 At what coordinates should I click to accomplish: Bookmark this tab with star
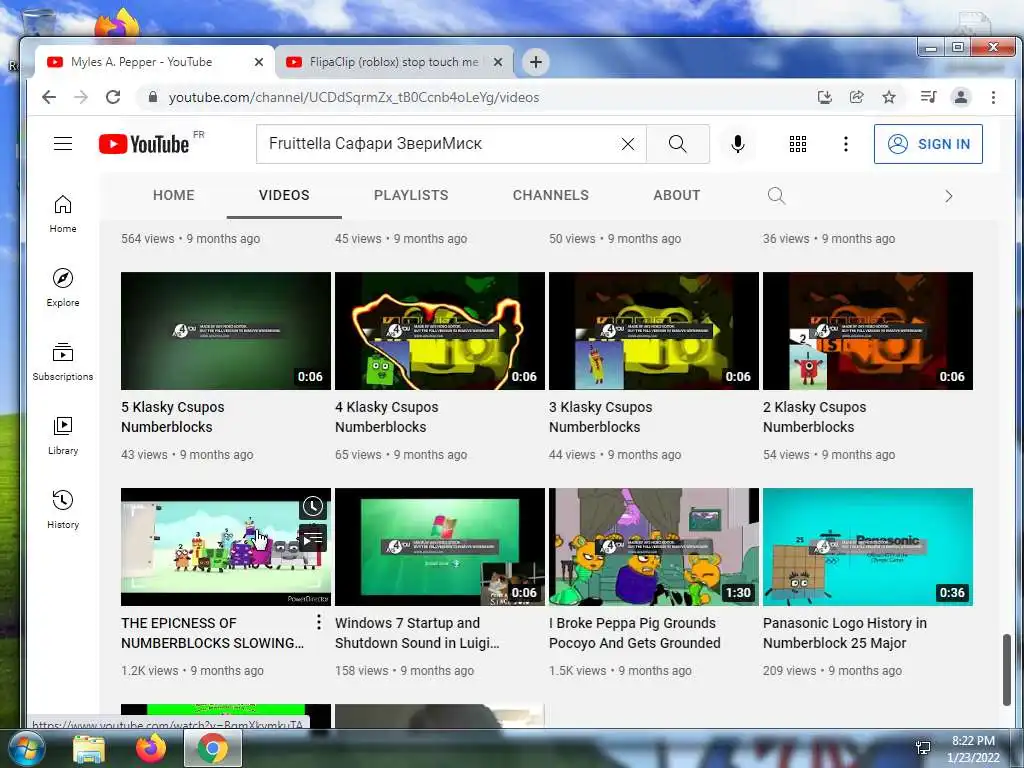tap(889, 97)
